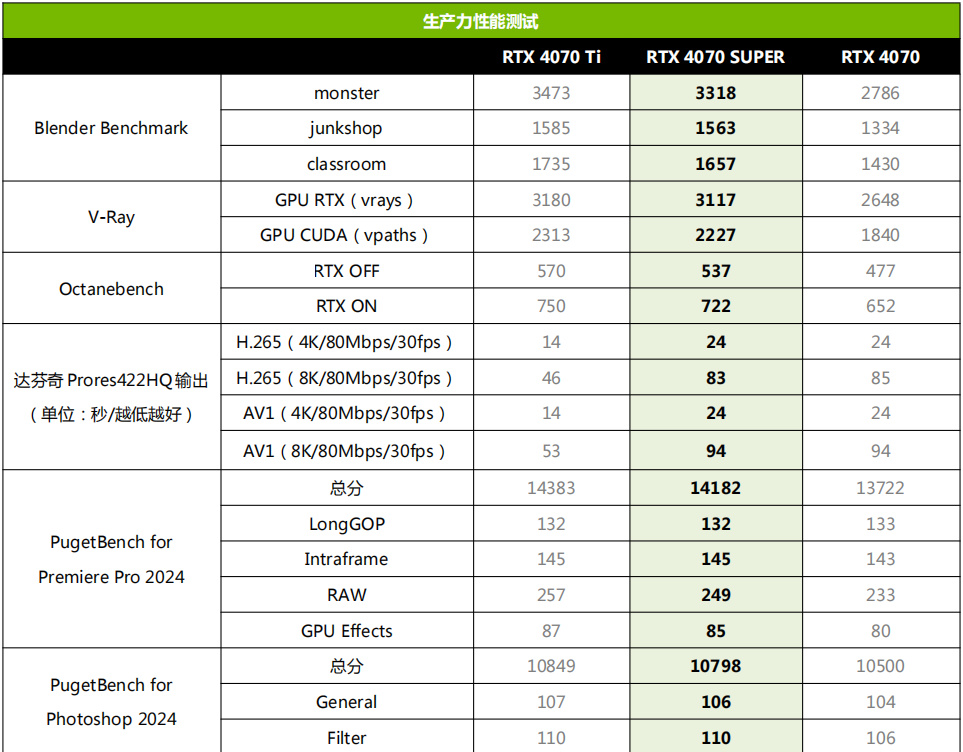Screen dimensions: 963x752
Task: Click the junkshop score 1563
Action: click(x=715, y=128)
